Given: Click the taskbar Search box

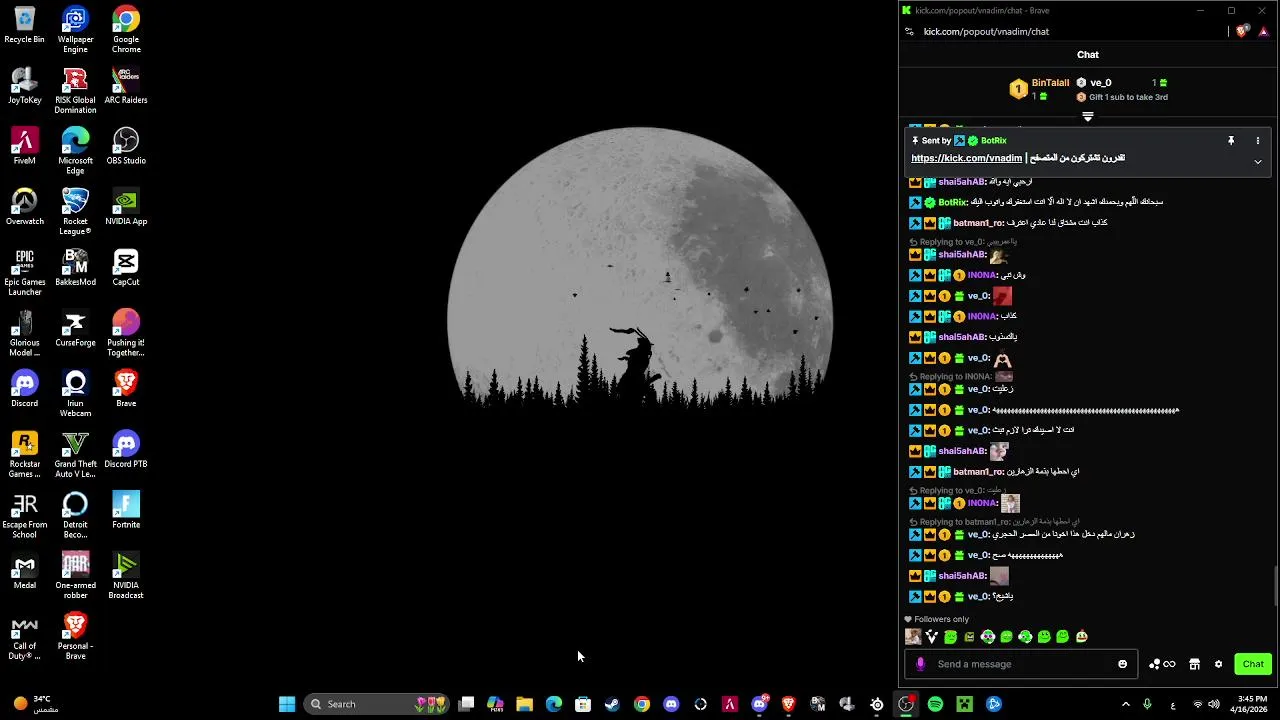Looking at the screenshot, I should coord(376,704).
